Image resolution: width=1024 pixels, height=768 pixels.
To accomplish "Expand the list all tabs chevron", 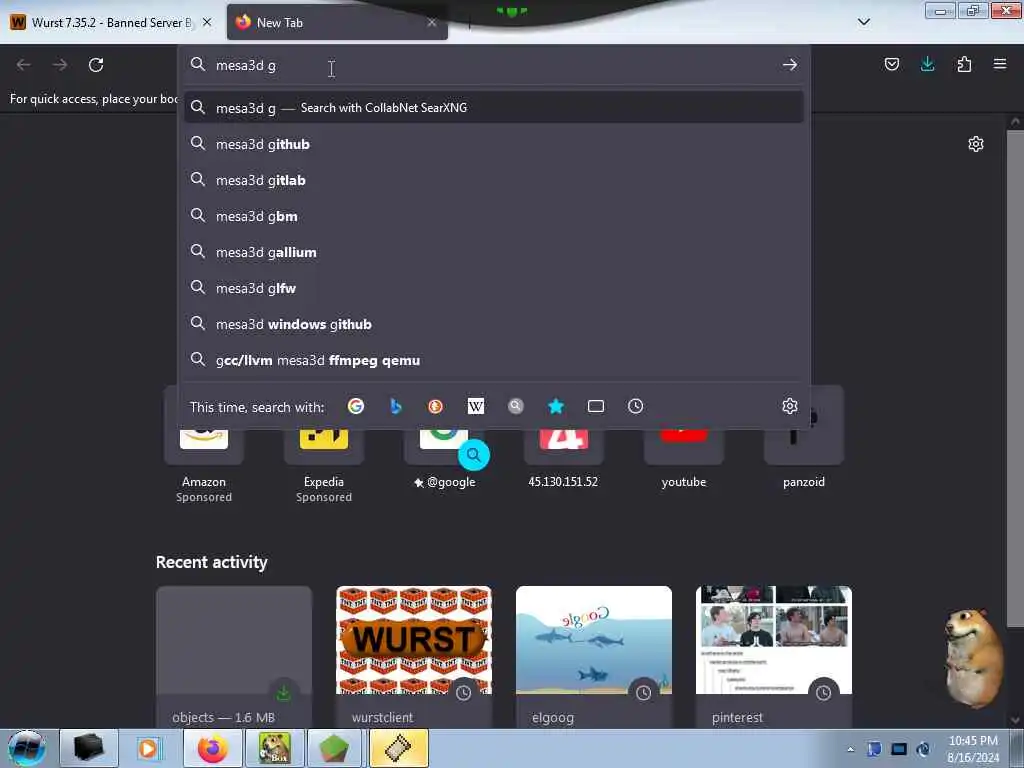I will point(863,22).
